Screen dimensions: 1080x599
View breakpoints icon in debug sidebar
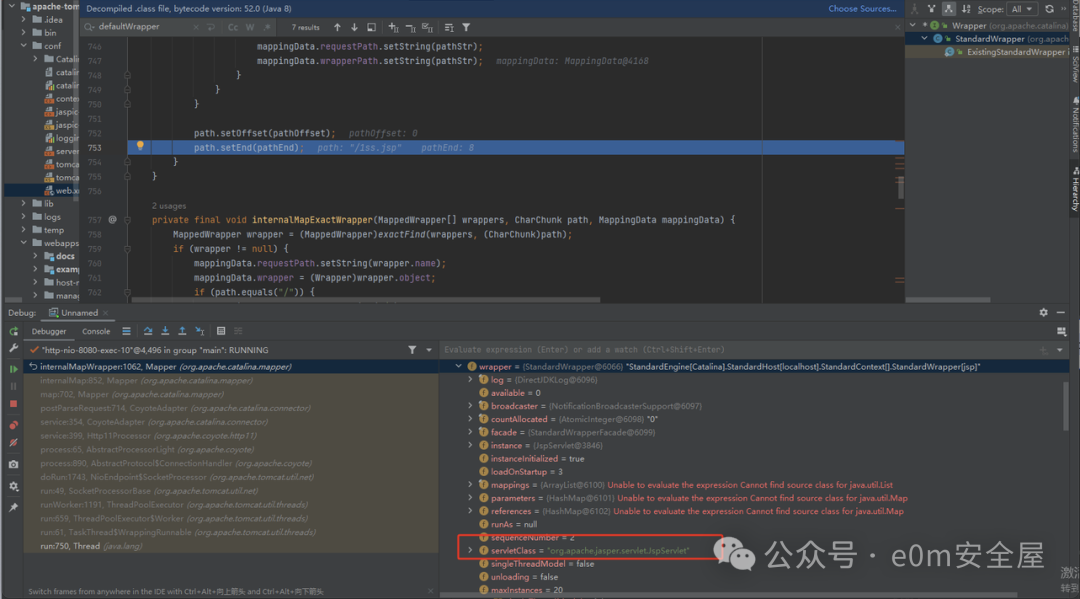(13, 425)
